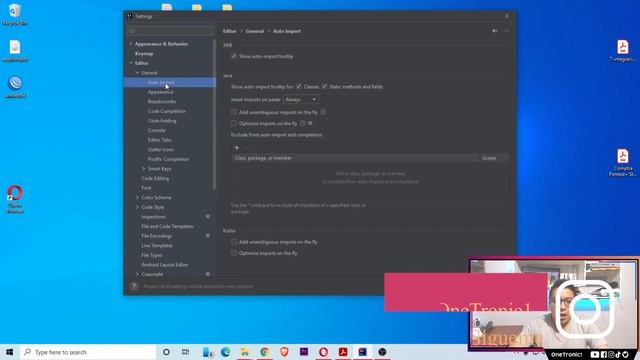Select Appearance under General
Screen dimensions: 640x360
[160, 92]
